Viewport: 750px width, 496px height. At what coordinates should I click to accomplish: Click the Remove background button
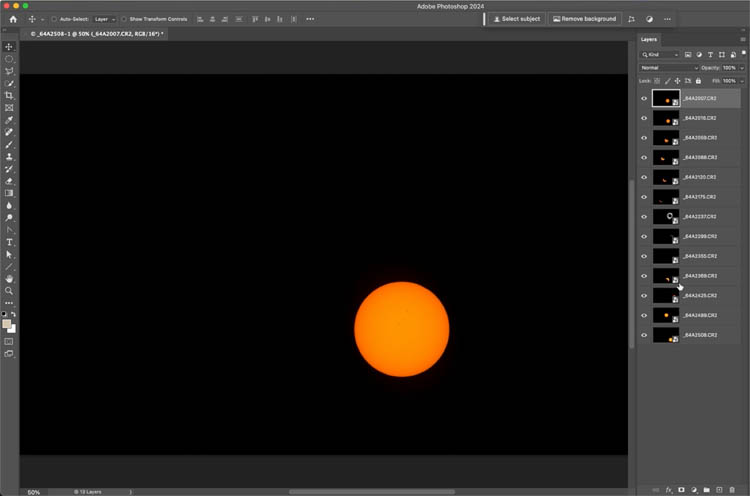[585, 19]
